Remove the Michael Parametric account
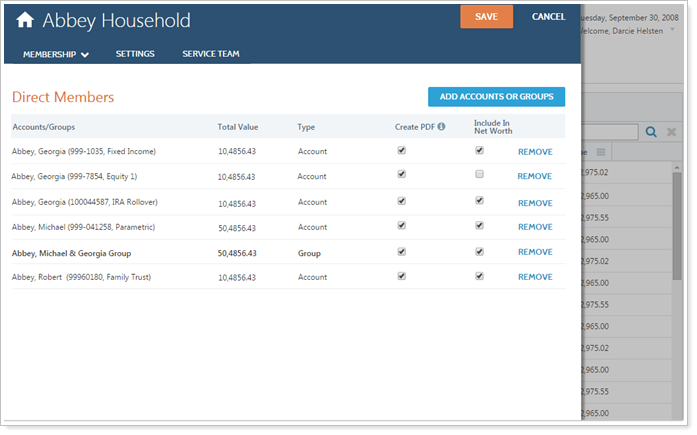The height and width of the screenshot is (435, 697). point(534,227)
